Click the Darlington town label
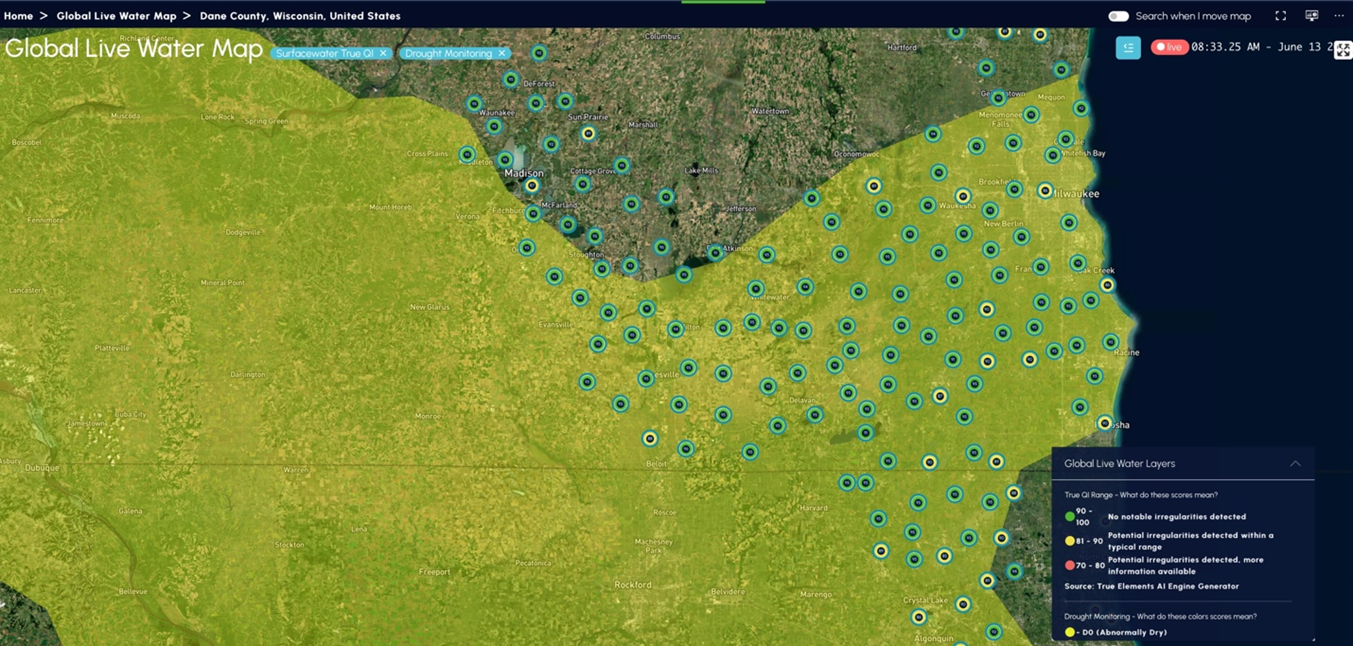 (247, 374)
